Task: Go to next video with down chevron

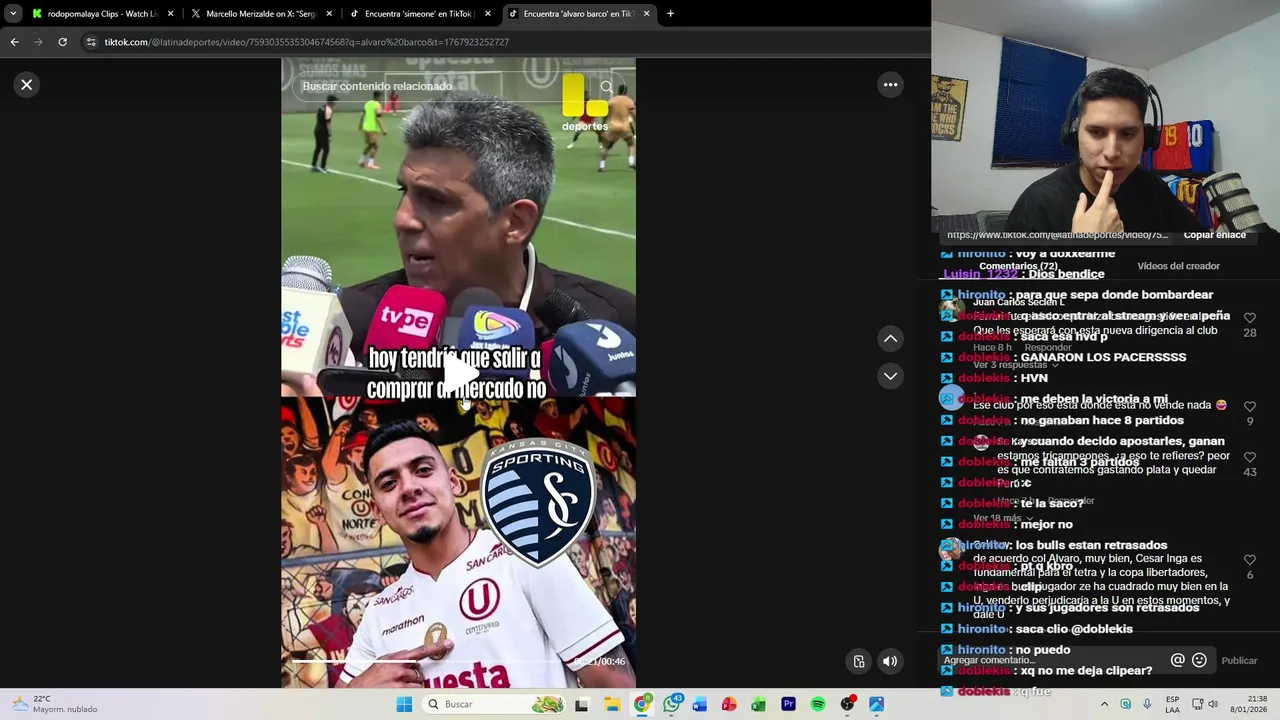Action: [890, 376]
